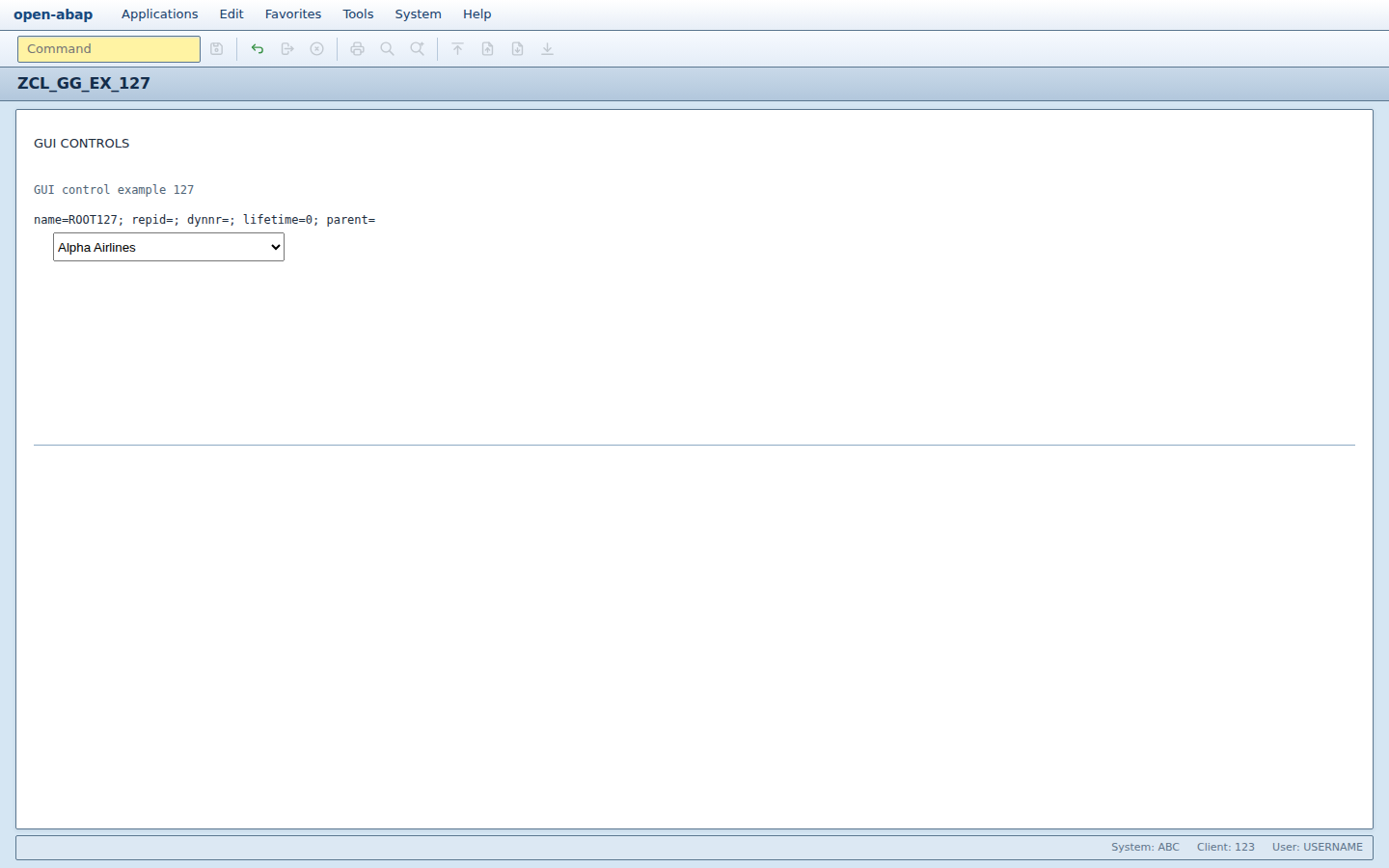Go to previous page using the toolbar icon

[x=488, y=49]
